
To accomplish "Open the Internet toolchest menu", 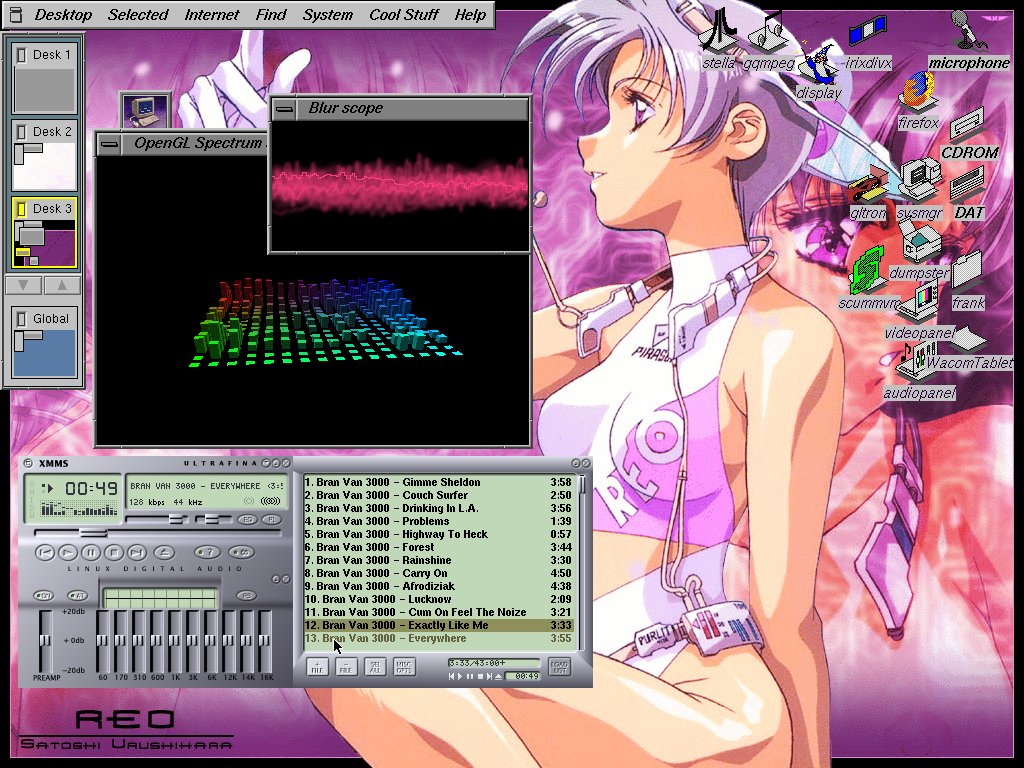I will tap(212, 14).
